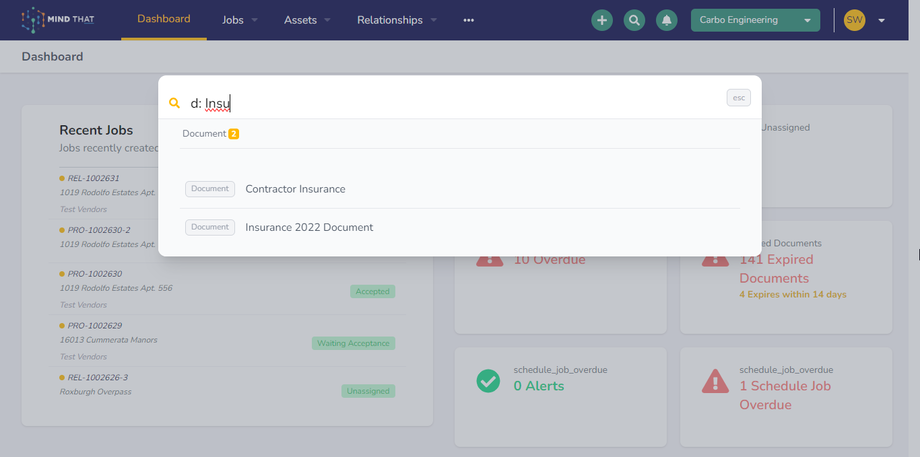Expand the Relationships dropdown arrow
The width and height of the screenshot is (920, 457).
click(x=434, y=20)
